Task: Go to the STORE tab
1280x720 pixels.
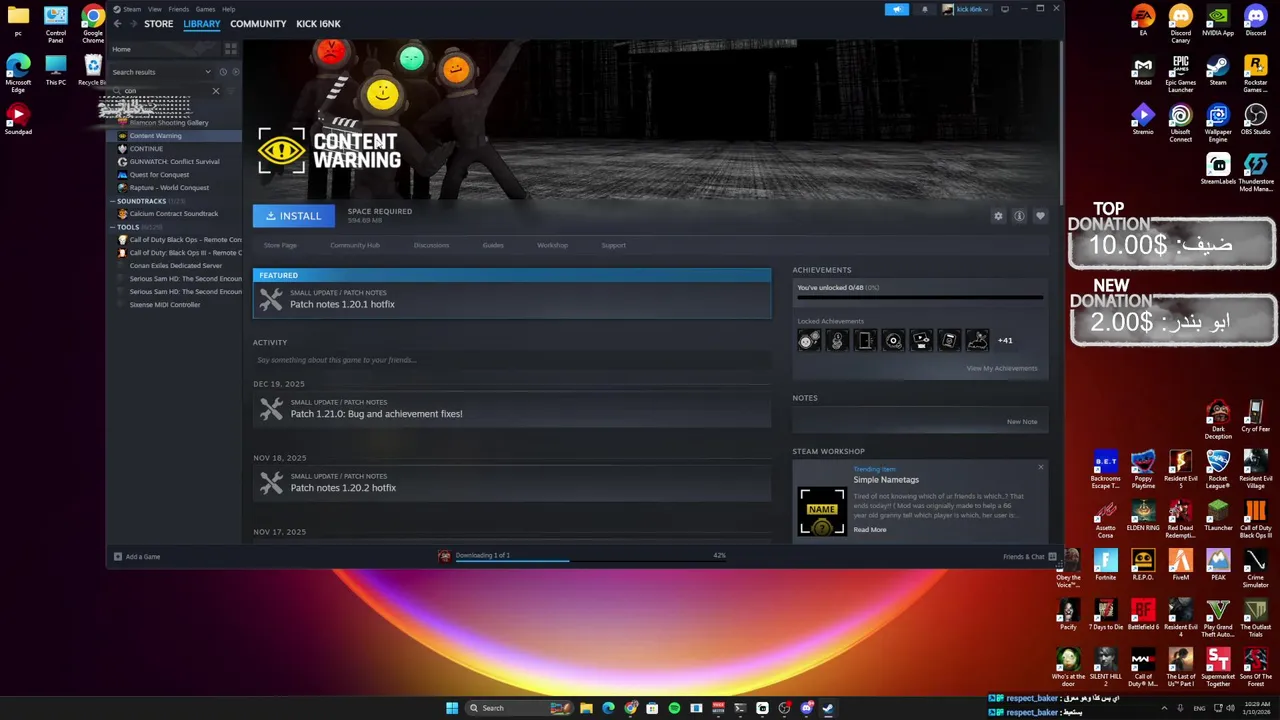Action: (158, 24)
